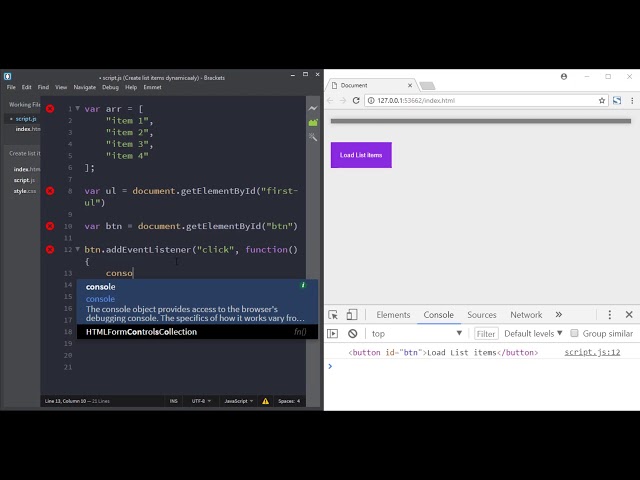Open a new tab in Chrome
Image resolution: width=640 pixels, height=480 pixels.
427,86
